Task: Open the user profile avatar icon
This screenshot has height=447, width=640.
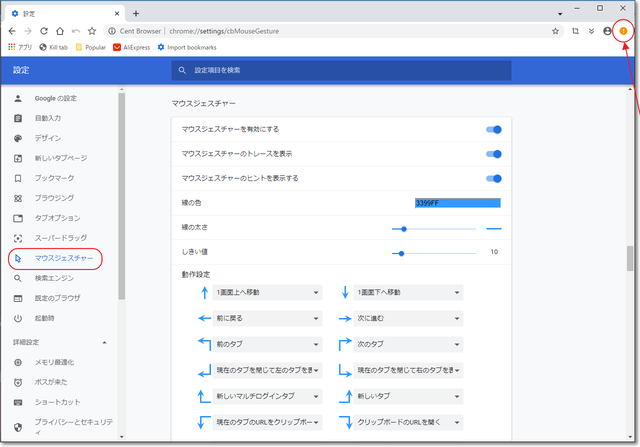Action: (607, 31)
